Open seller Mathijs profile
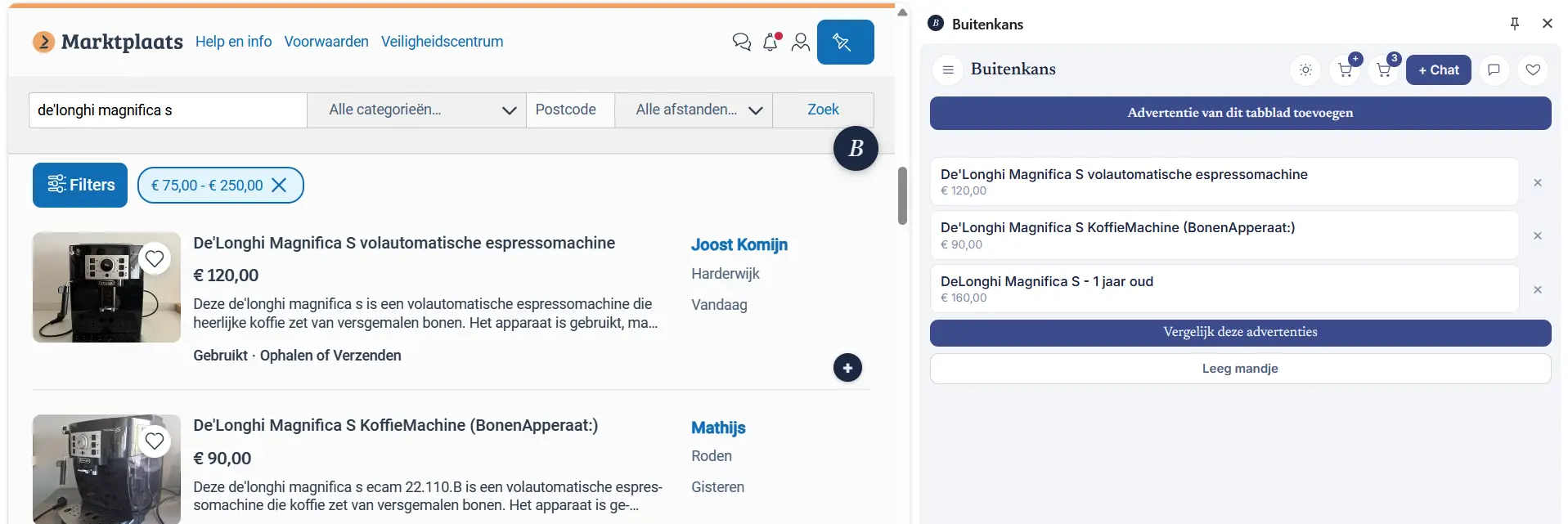The width and height of the screenshot is (1568, 524). coord(718,428)
